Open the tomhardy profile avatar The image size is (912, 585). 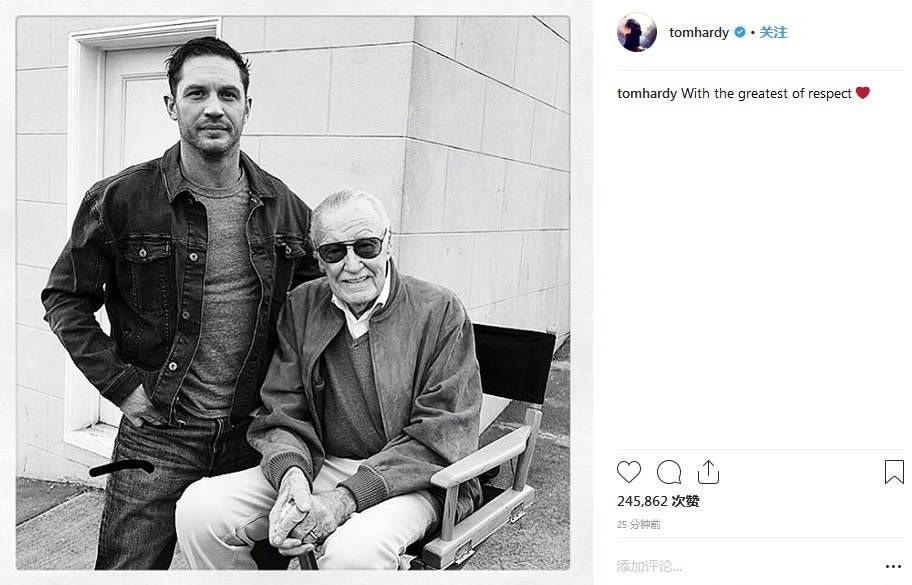(x=636, y=32)
